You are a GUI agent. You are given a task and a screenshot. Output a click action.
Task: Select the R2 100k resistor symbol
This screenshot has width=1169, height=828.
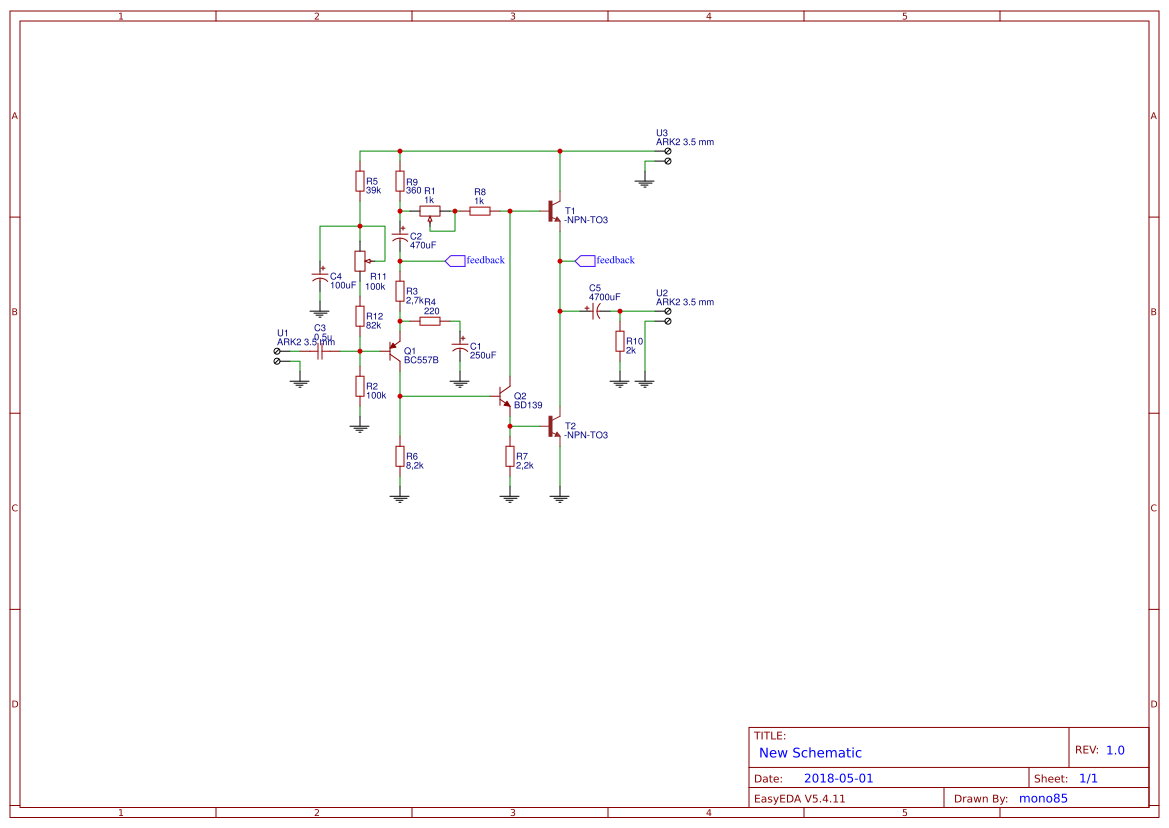click(360, 386)
